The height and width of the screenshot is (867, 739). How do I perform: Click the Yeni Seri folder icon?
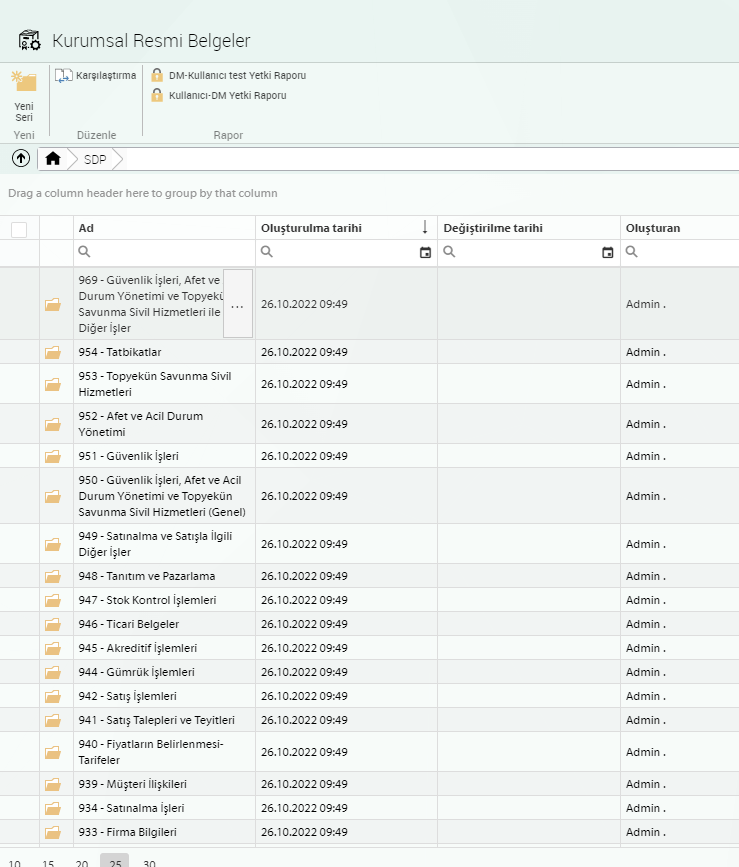pos(24,83)
